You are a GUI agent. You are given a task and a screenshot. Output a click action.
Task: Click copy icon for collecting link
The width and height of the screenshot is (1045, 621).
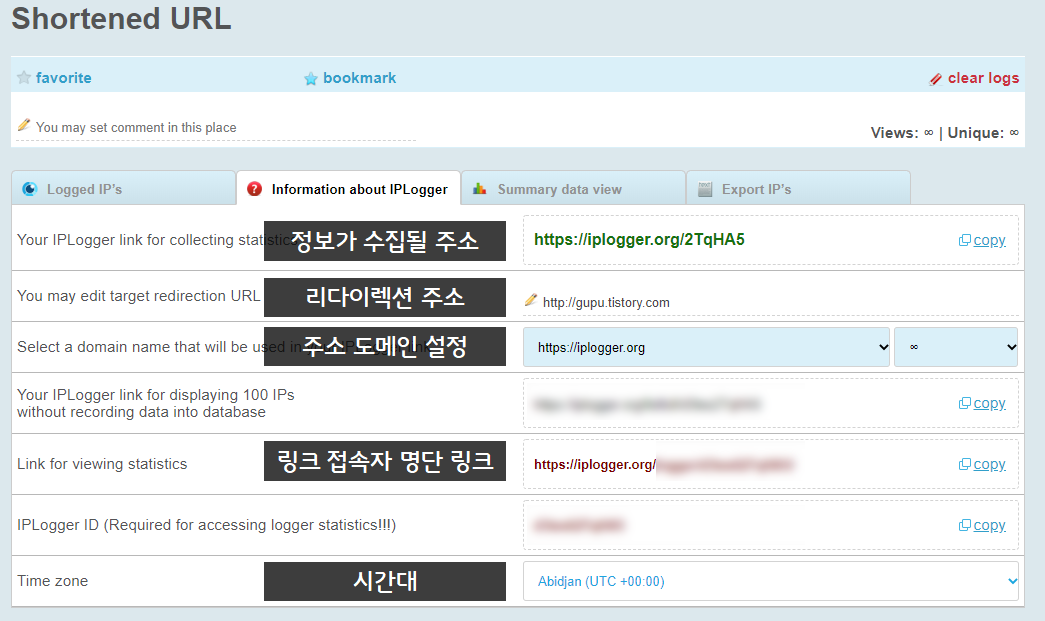[x=964, y=241]
